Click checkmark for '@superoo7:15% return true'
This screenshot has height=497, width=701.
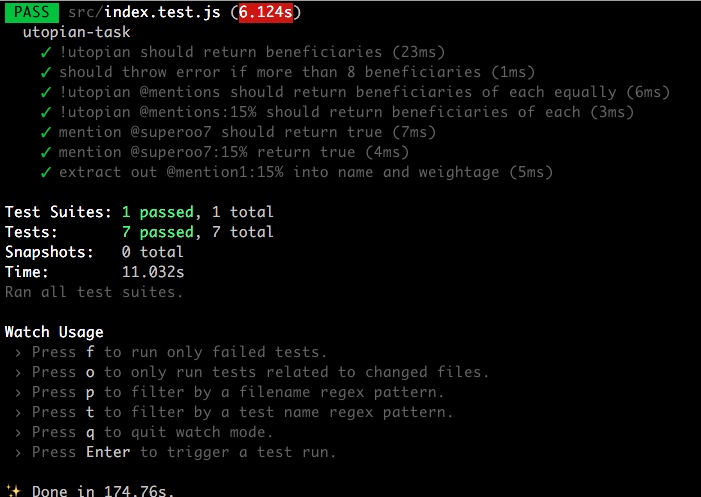[46, 152]
